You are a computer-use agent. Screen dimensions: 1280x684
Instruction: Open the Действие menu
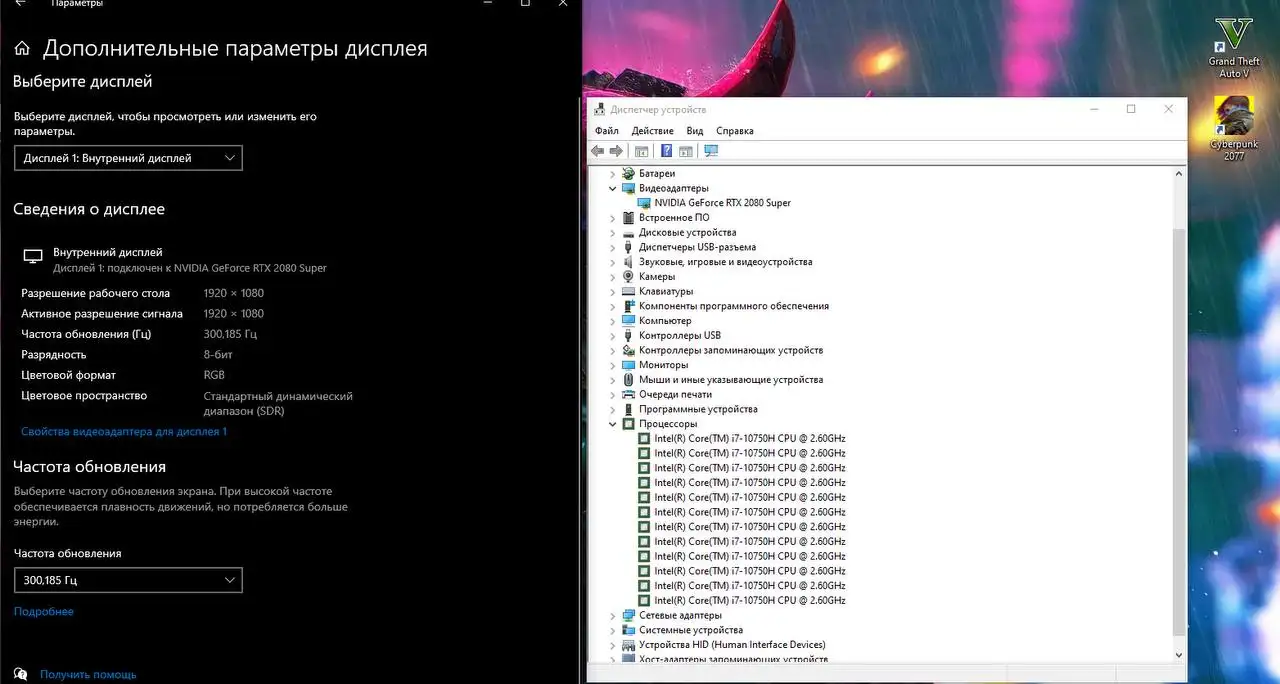coord(653,130)
